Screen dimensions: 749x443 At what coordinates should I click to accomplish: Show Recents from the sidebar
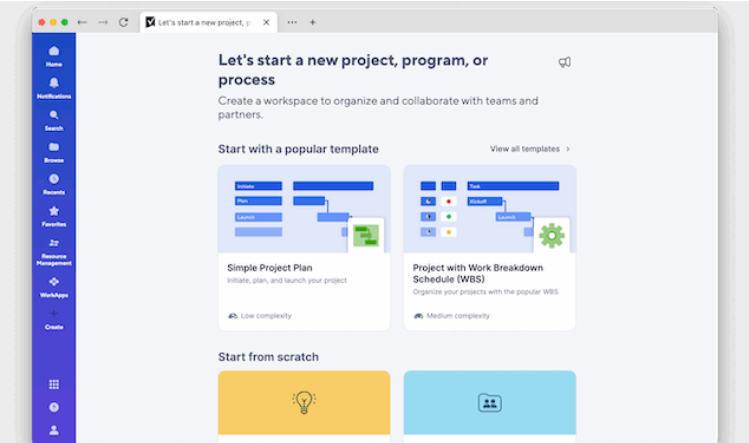coord(54,181)
